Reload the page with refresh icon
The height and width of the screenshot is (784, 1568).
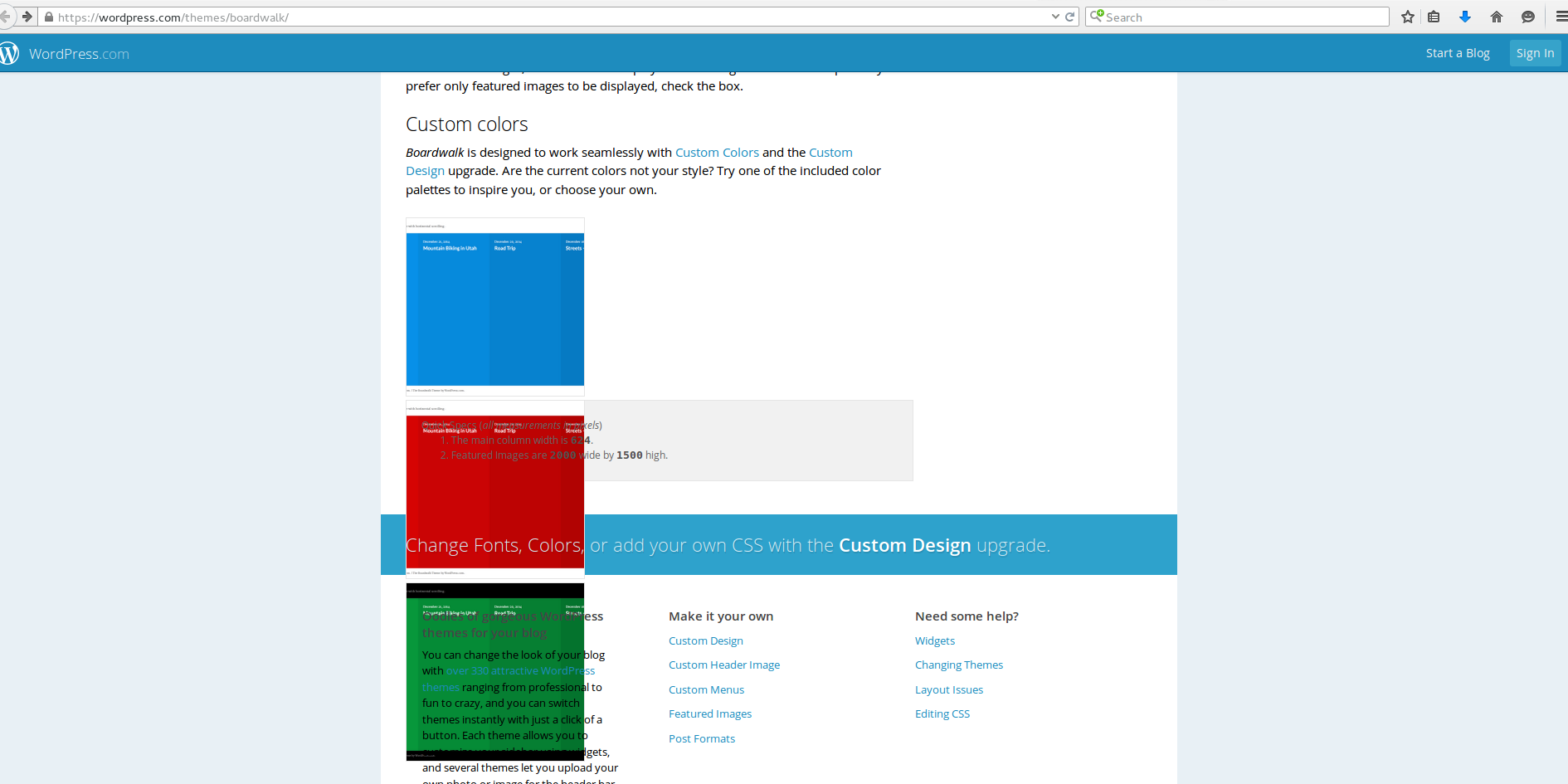coord(1070,17)
